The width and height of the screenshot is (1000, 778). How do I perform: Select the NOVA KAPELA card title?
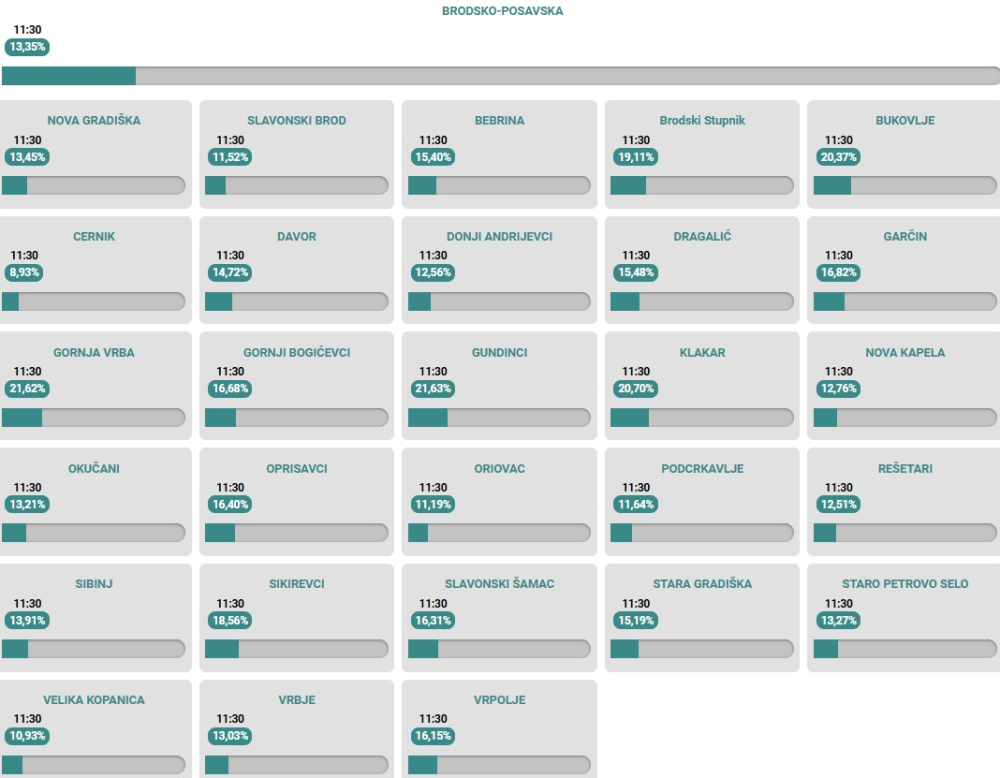(905, 353)
